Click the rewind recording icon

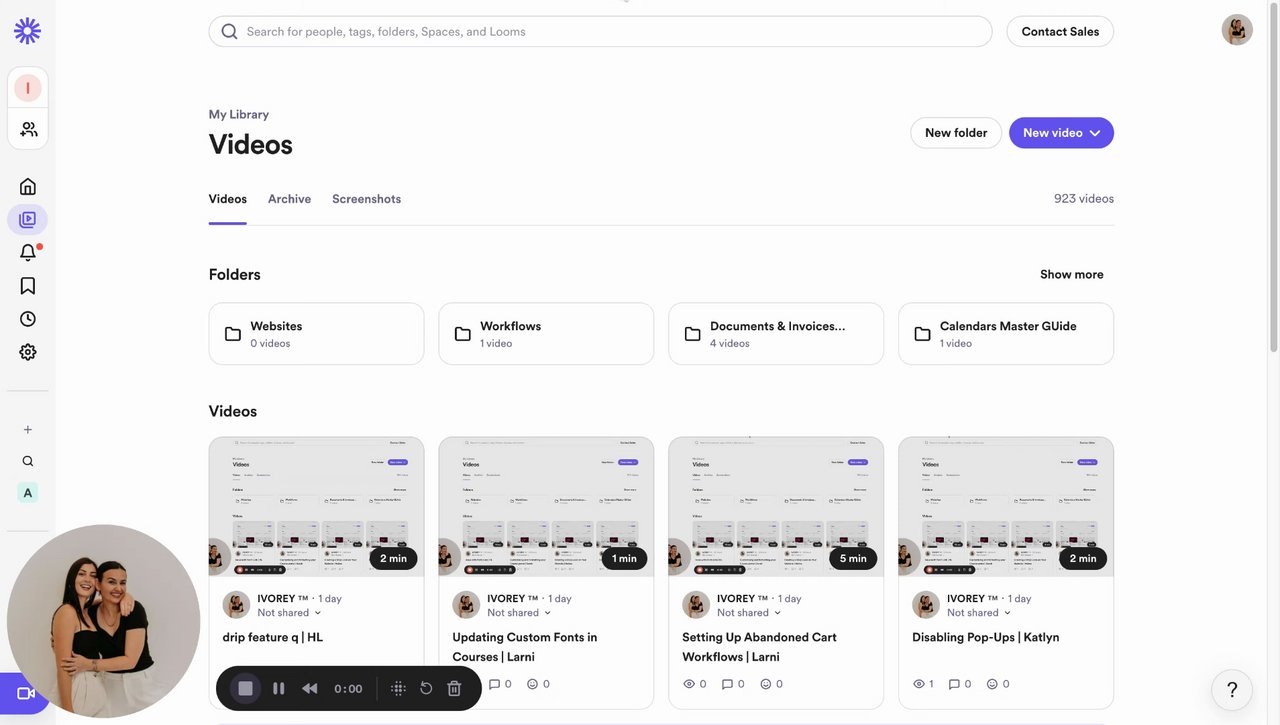pyautogui.click(x=310, y=688)
